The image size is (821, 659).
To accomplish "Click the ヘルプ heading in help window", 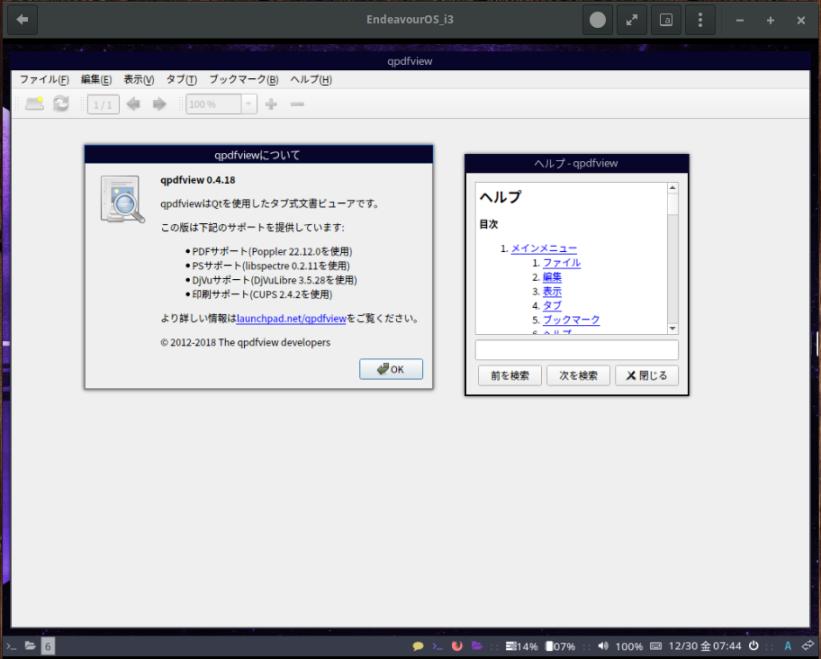I will click(x=501, y=197).
